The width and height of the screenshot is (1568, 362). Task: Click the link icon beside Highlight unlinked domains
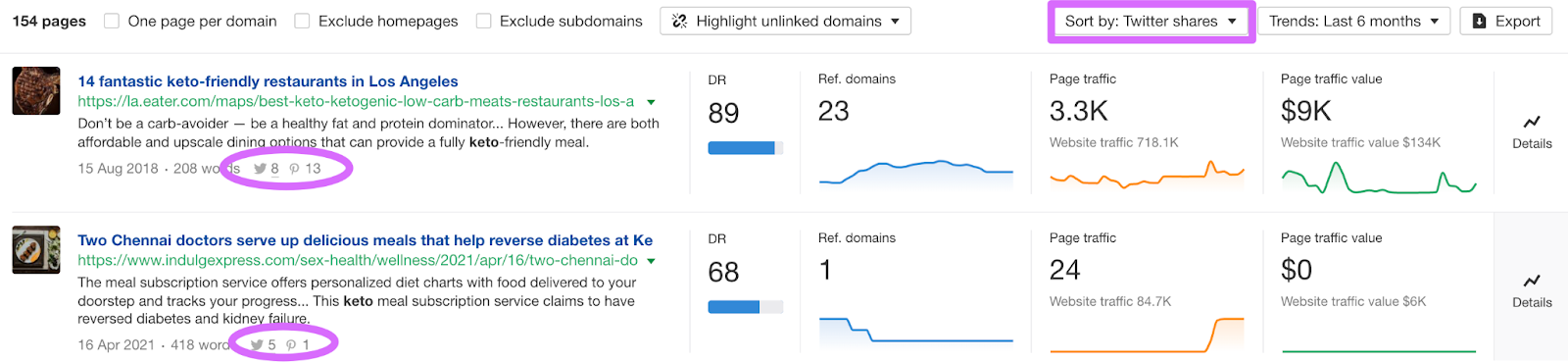coord(679,21)
